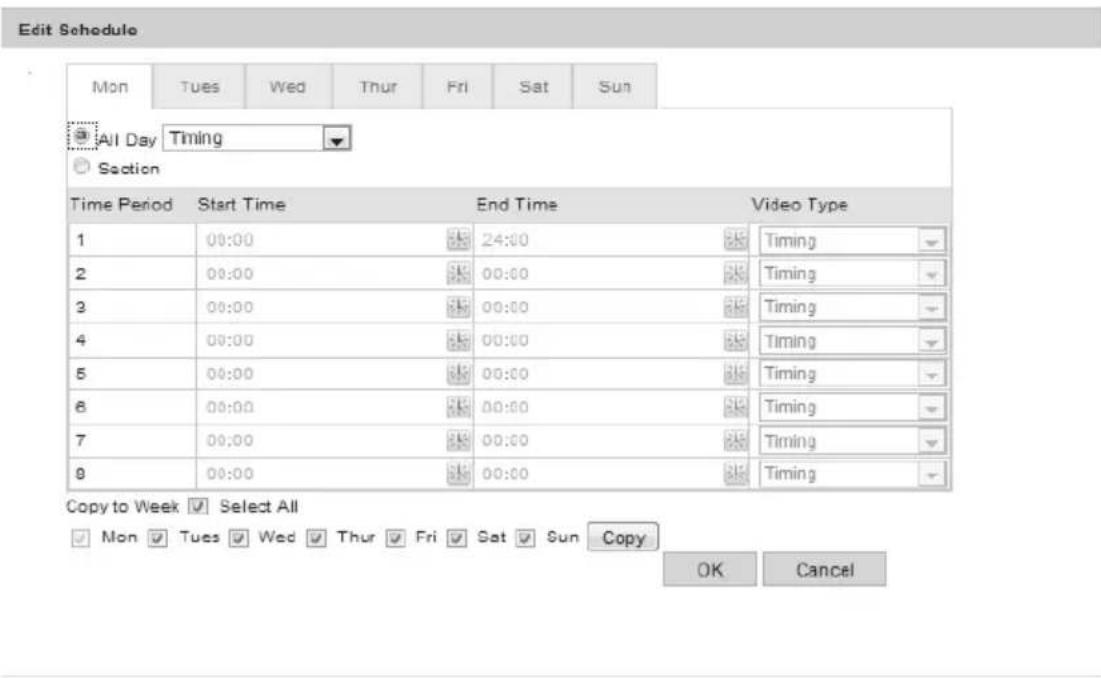Screen dimensions: 1101x678
Task: Toggle the Tues copy checkbox
Action: (158, 538)
